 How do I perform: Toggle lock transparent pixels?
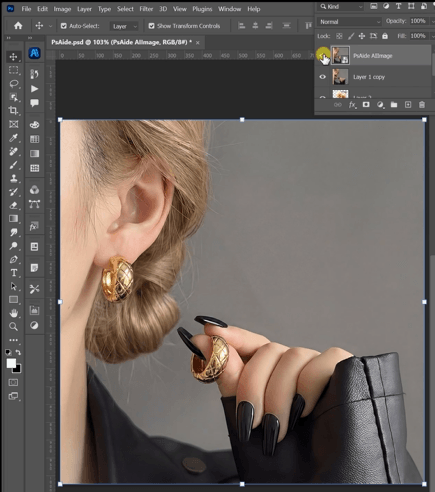339,36
